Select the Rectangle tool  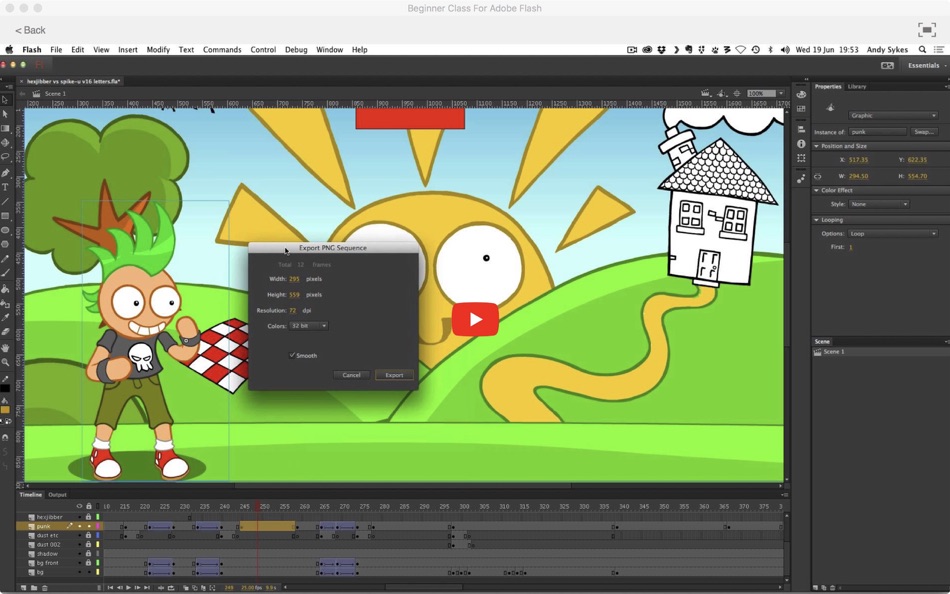click(x=5, y=216)
